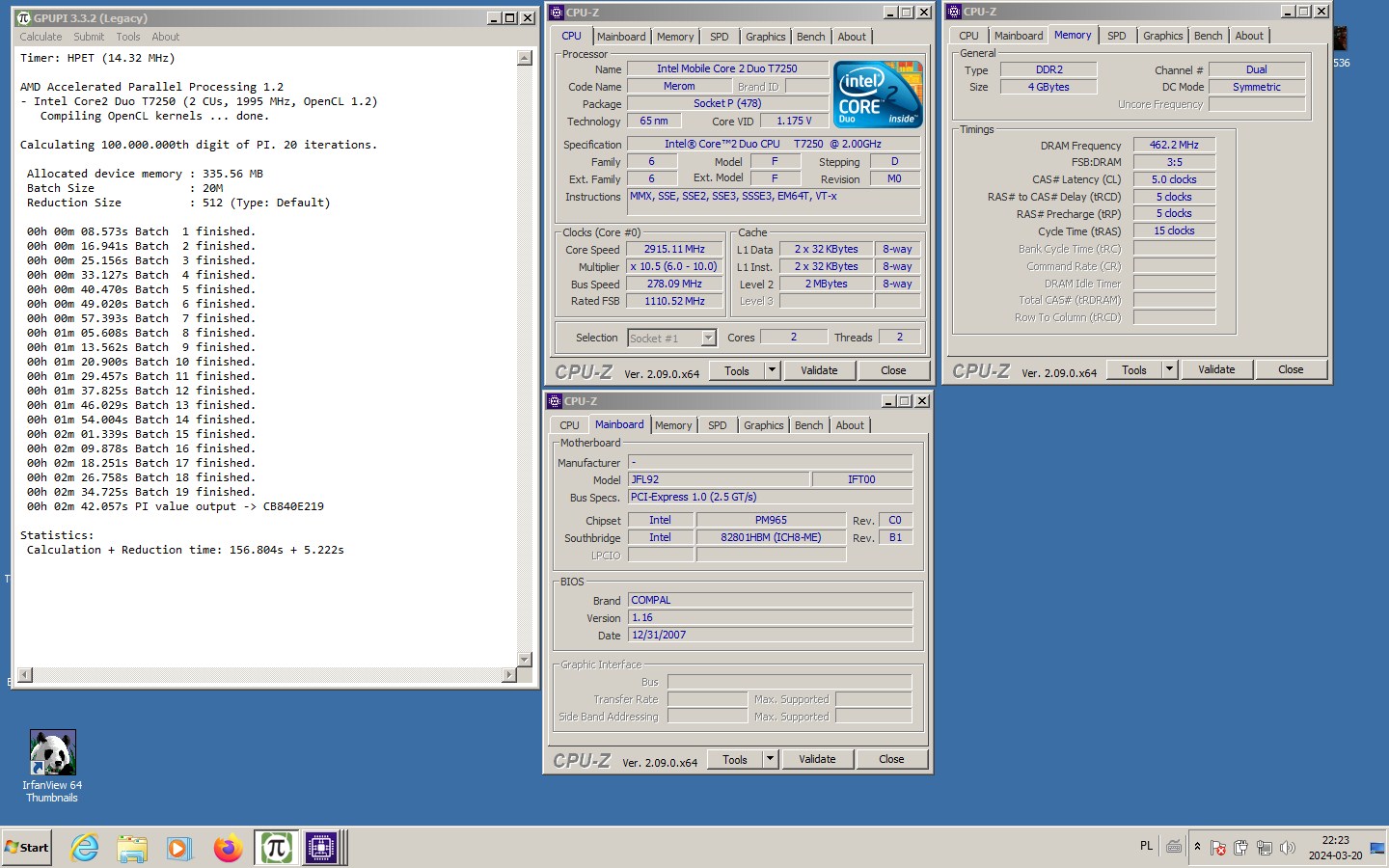
Task: Select Bench tab in Memory CPU-Z window
Action: click(x=1209, y=36)
